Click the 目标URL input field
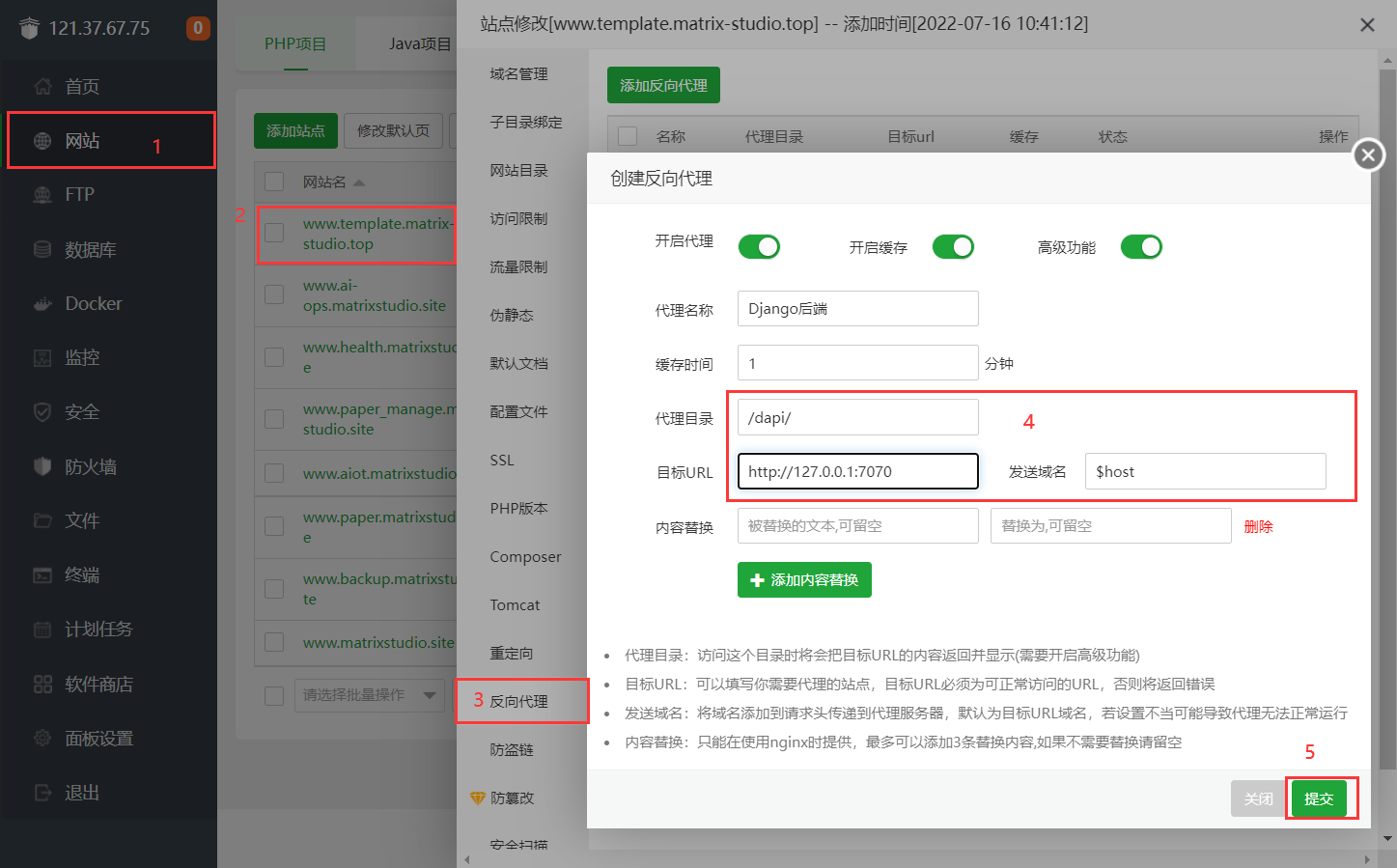 [858, 471]
